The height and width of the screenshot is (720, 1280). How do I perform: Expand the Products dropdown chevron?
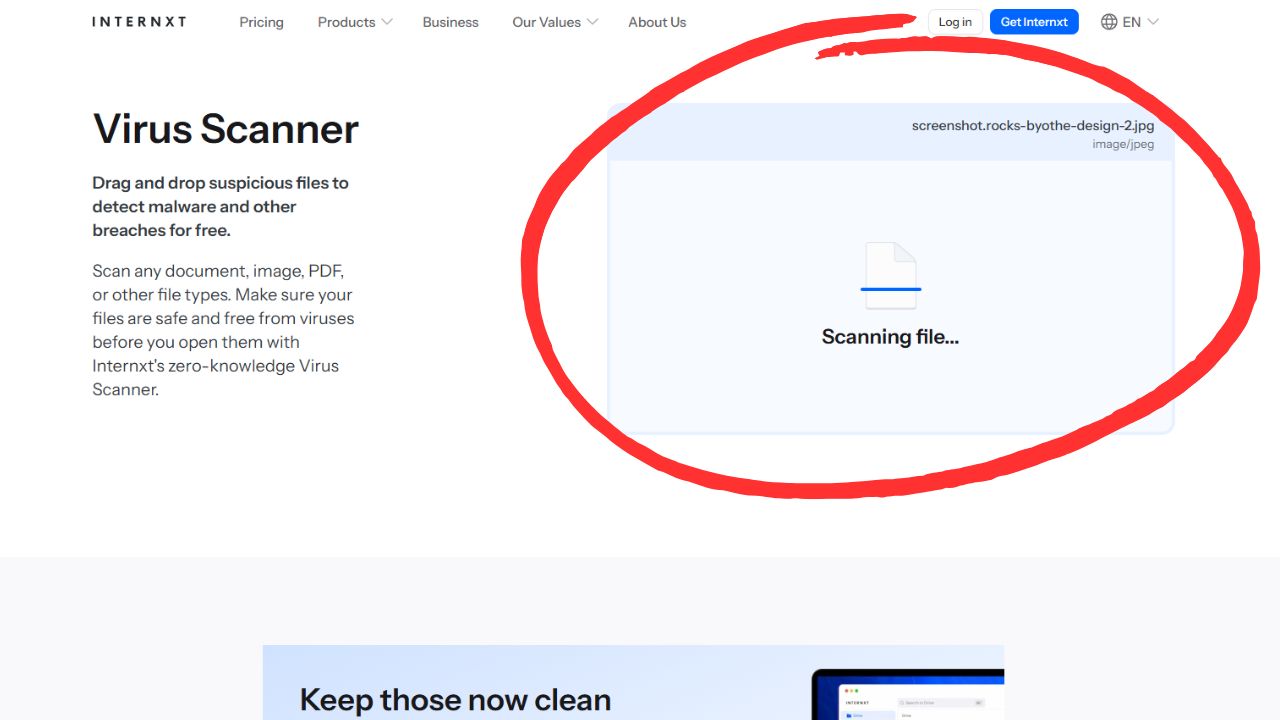[x=387, y=22]
